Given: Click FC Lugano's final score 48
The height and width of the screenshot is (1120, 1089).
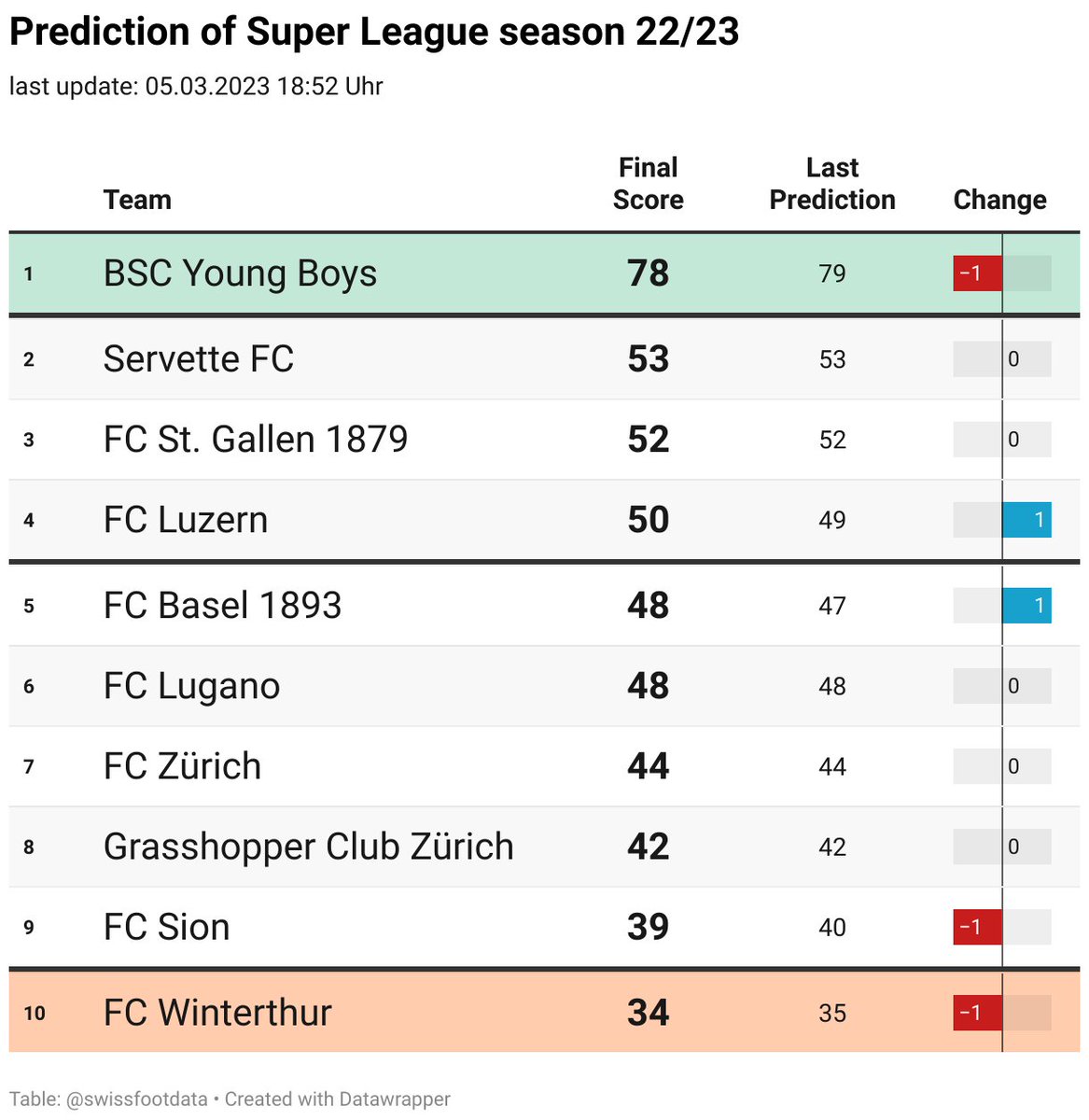Looking at the screenshot, I should click(x=649, y=686).
